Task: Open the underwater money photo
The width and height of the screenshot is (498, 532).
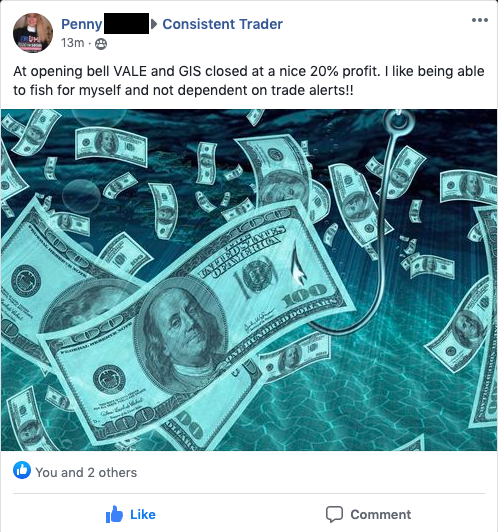Action: 249,280
